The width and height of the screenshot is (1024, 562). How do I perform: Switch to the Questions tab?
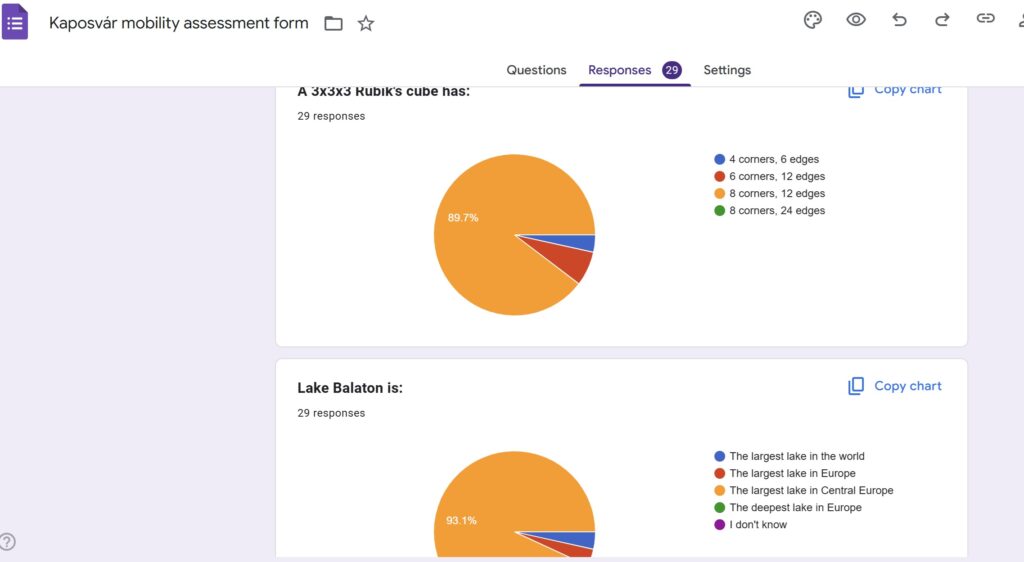(x=536, y=70)
